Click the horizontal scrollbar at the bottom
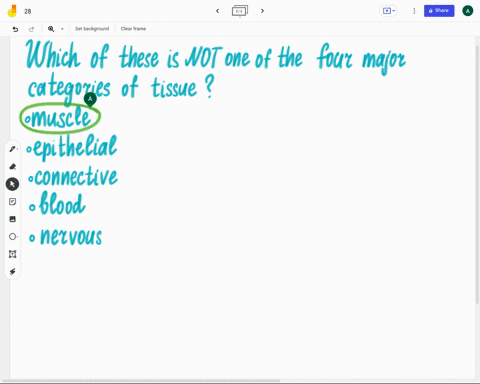Image resolution: width=480 pixels, height=384 pixels. [142, 380]
